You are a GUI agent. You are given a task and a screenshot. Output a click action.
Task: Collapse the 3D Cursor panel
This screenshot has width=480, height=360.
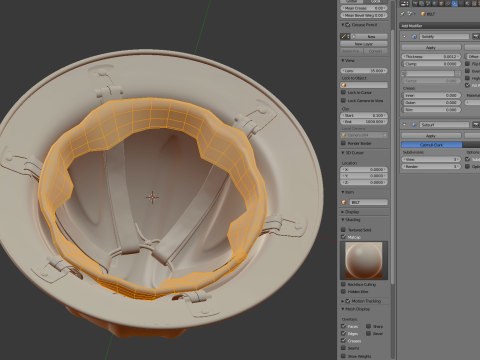343,153
